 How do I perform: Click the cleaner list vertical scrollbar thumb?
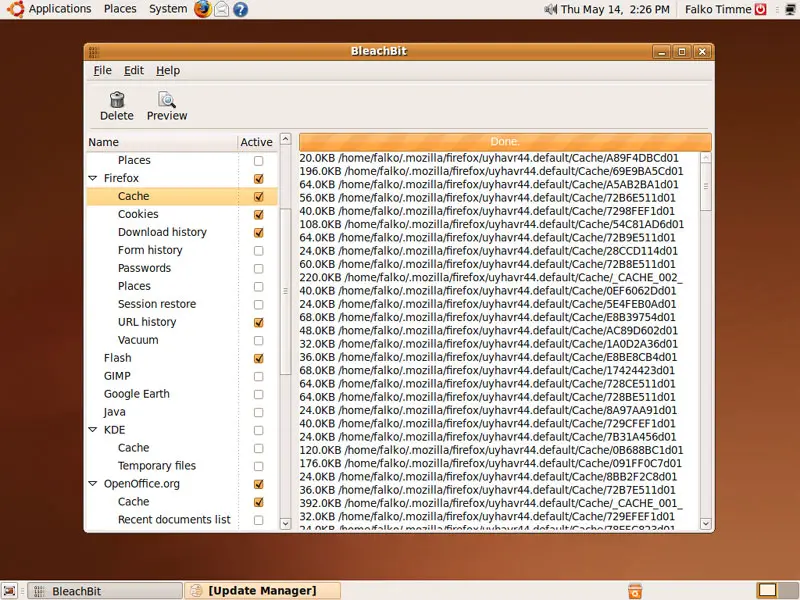[285, 291]
